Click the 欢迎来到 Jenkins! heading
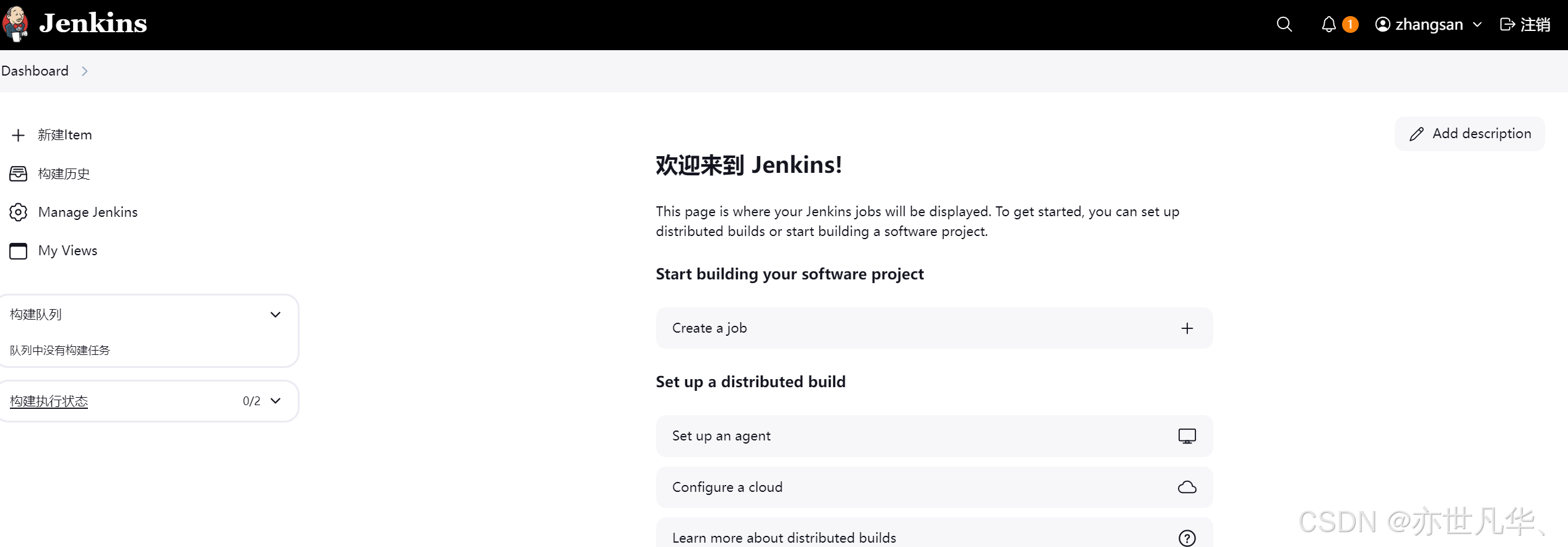The image size is (1568, 547). point(748,165)
